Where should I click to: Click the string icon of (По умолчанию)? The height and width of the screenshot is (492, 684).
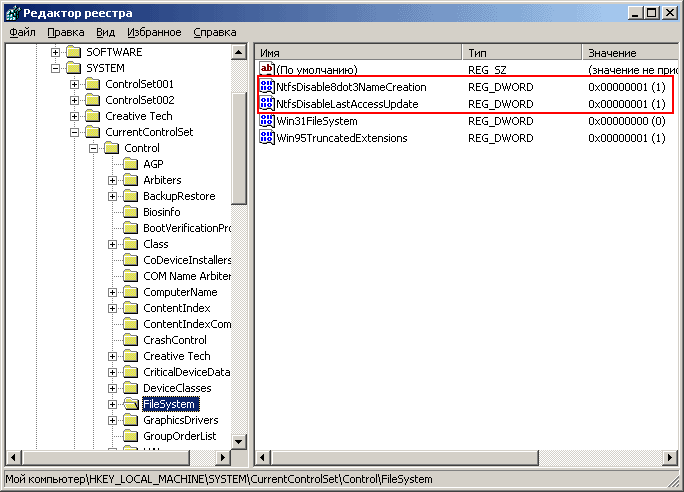(267, 69)
